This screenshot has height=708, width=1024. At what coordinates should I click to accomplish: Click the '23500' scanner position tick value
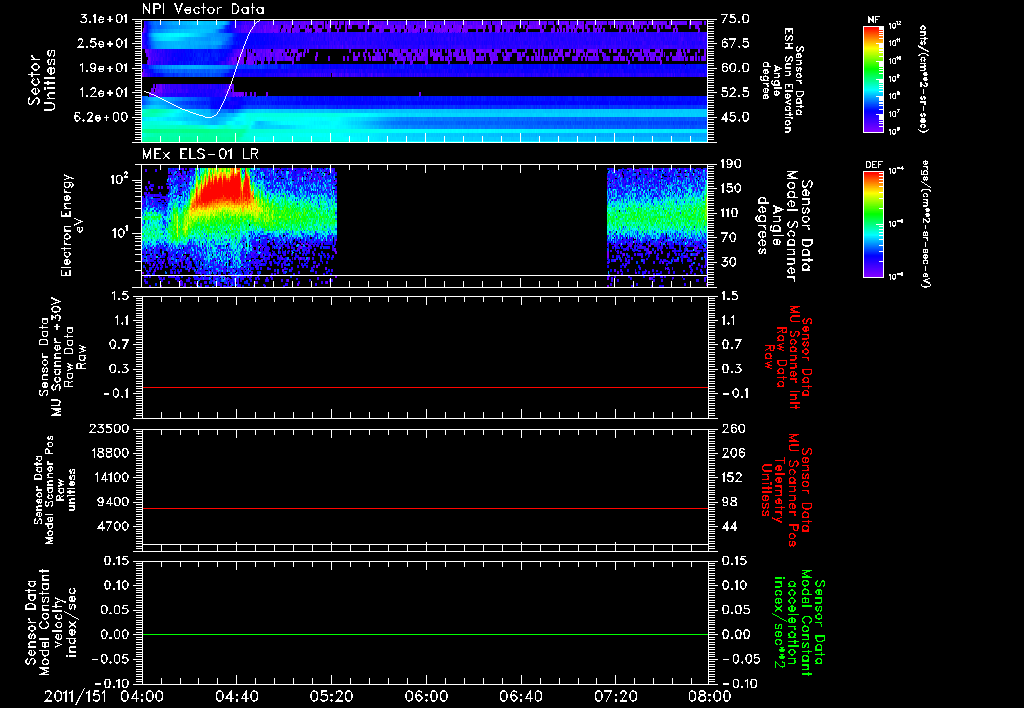click(x=108, y=428)
